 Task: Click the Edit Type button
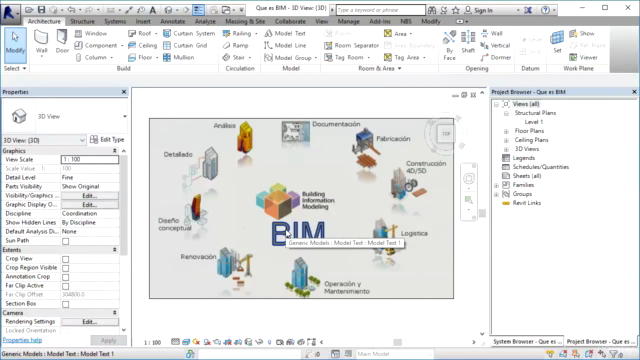point(107,140)
